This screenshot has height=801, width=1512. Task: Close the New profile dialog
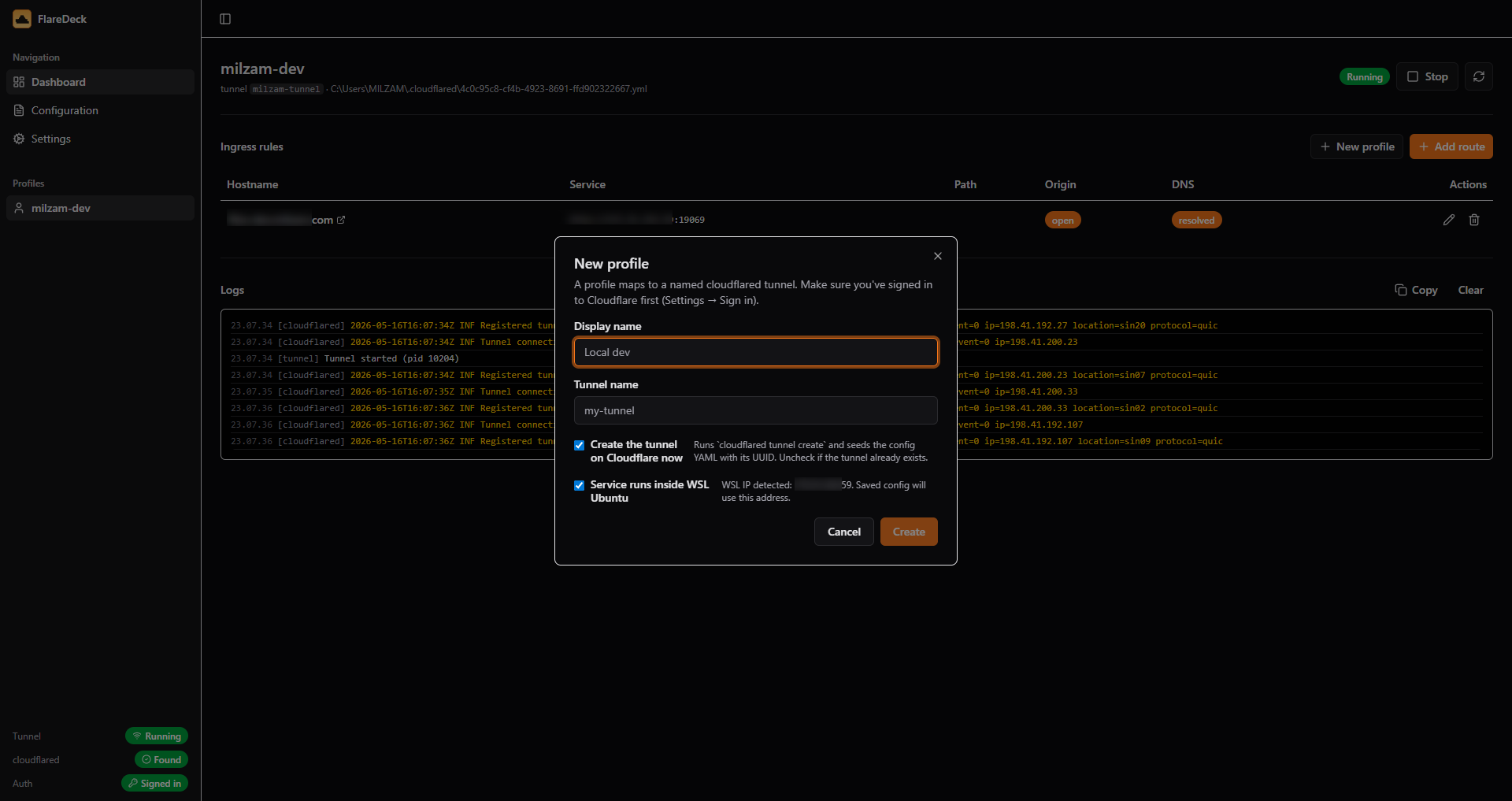(x=938, y=256)
